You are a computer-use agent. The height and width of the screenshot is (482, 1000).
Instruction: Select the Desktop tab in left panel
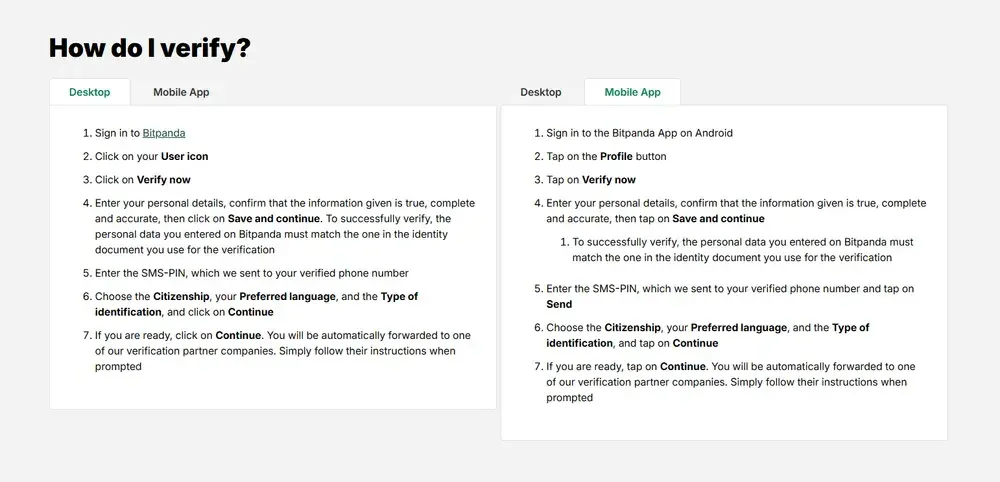tap(90, 92)
